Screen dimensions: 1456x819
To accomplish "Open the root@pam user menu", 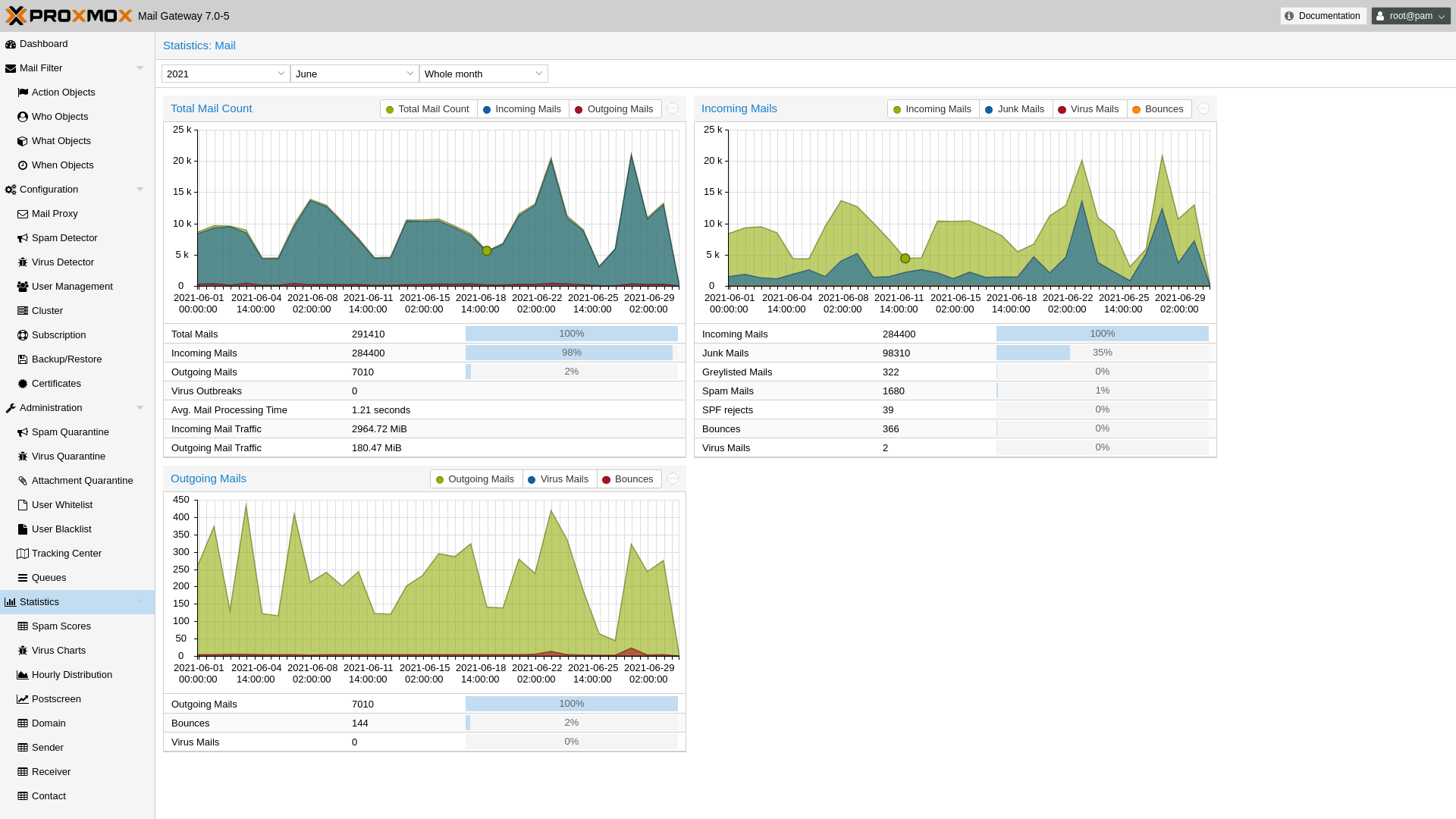I will (x=1410, y=16).
